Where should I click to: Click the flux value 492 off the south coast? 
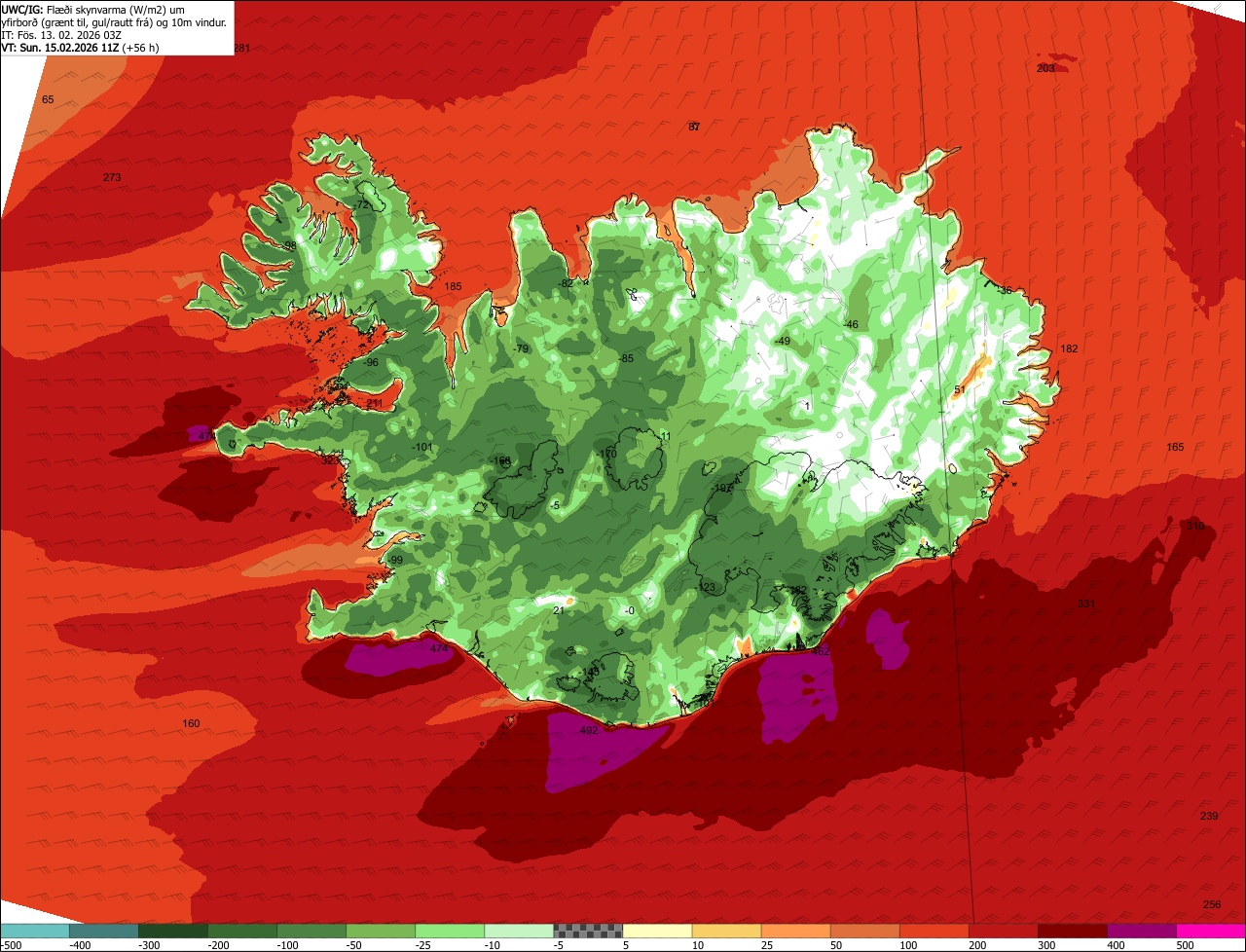click(588, 731)
